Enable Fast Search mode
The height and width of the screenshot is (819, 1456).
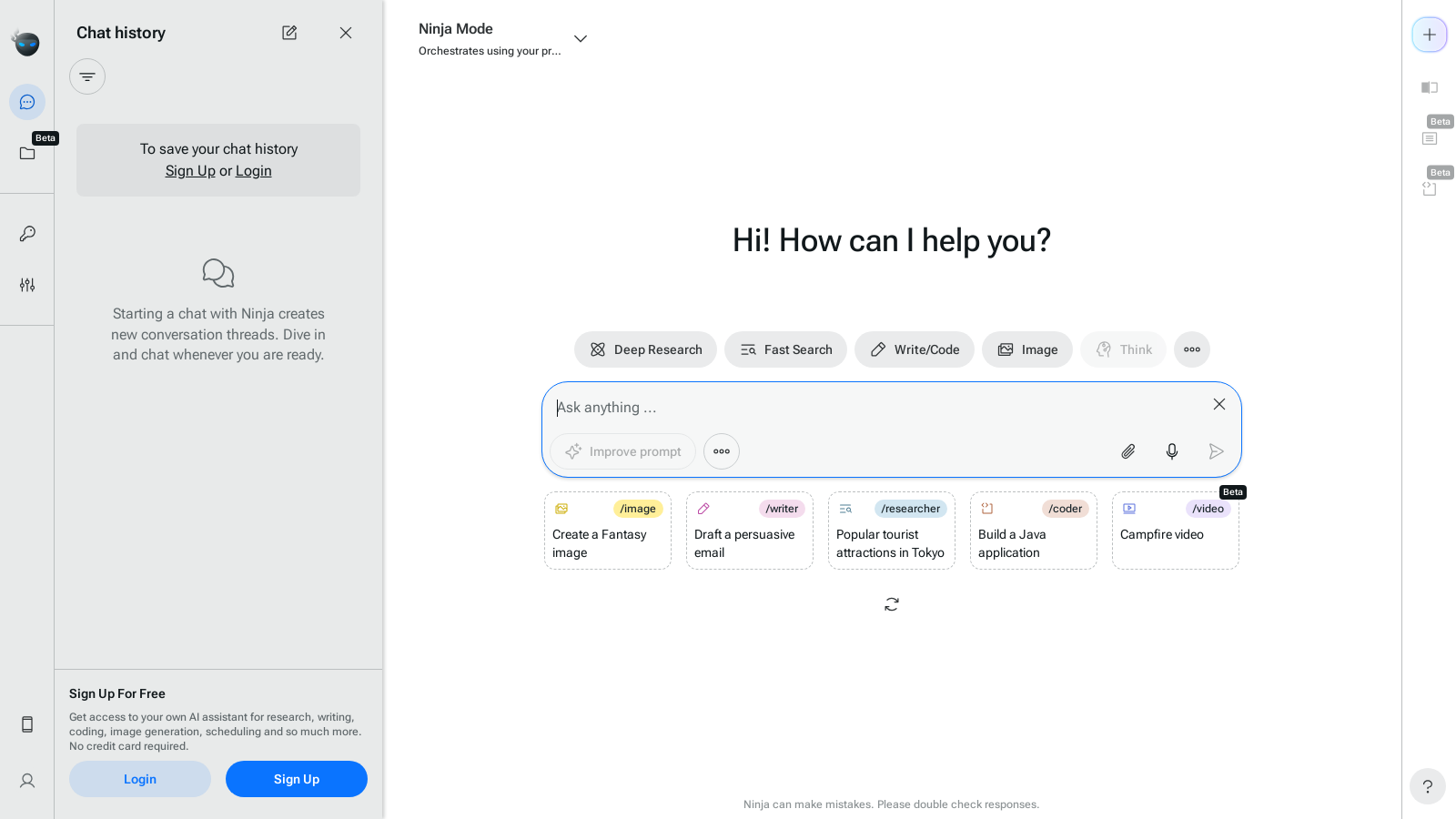click(785, 349)
